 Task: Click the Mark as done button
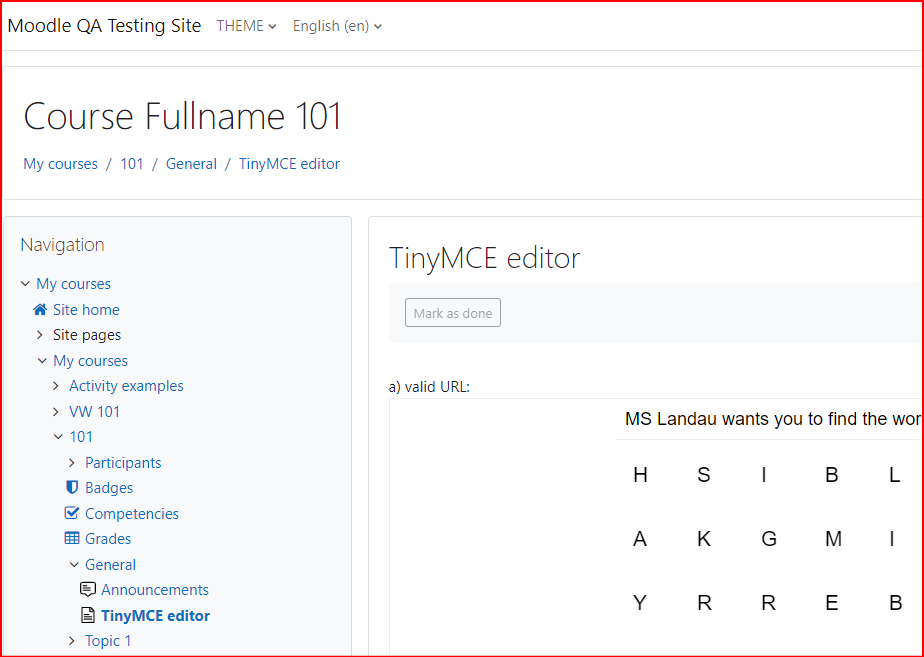point(453,313)
